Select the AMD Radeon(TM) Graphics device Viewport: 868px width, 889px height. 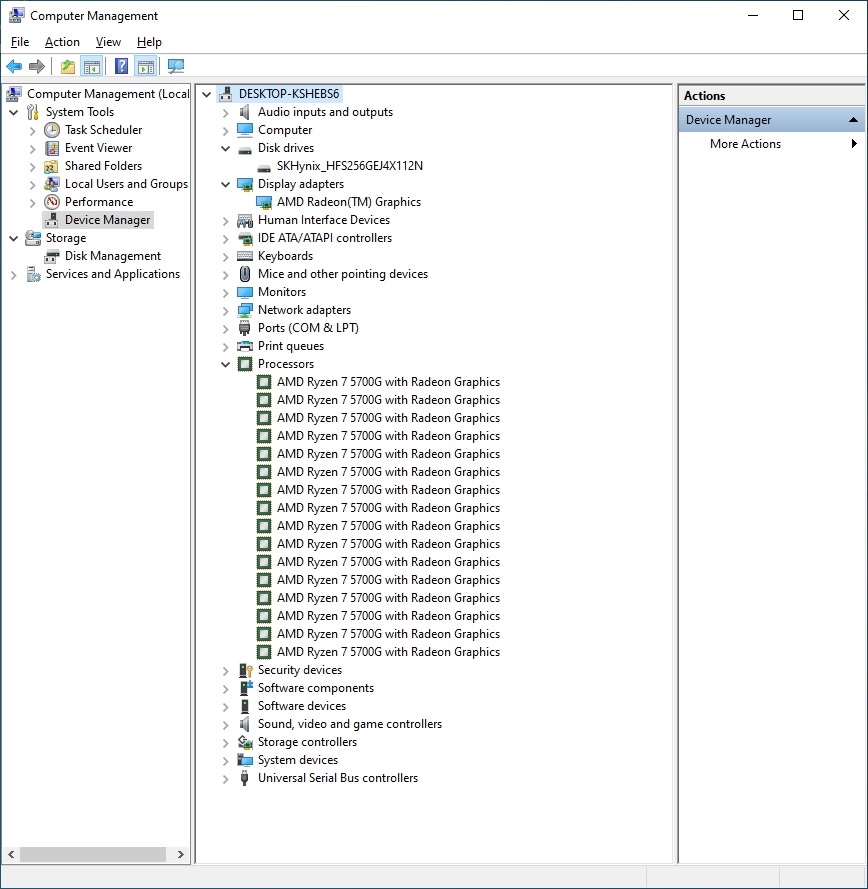tap(348, 202)
